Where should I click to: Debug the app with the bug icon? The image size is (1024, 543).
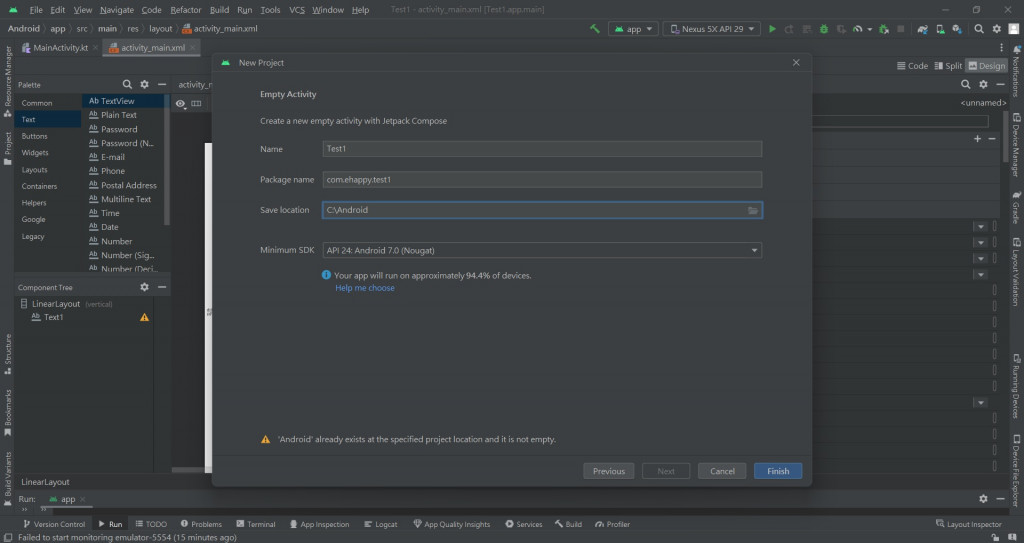(824, 29)
